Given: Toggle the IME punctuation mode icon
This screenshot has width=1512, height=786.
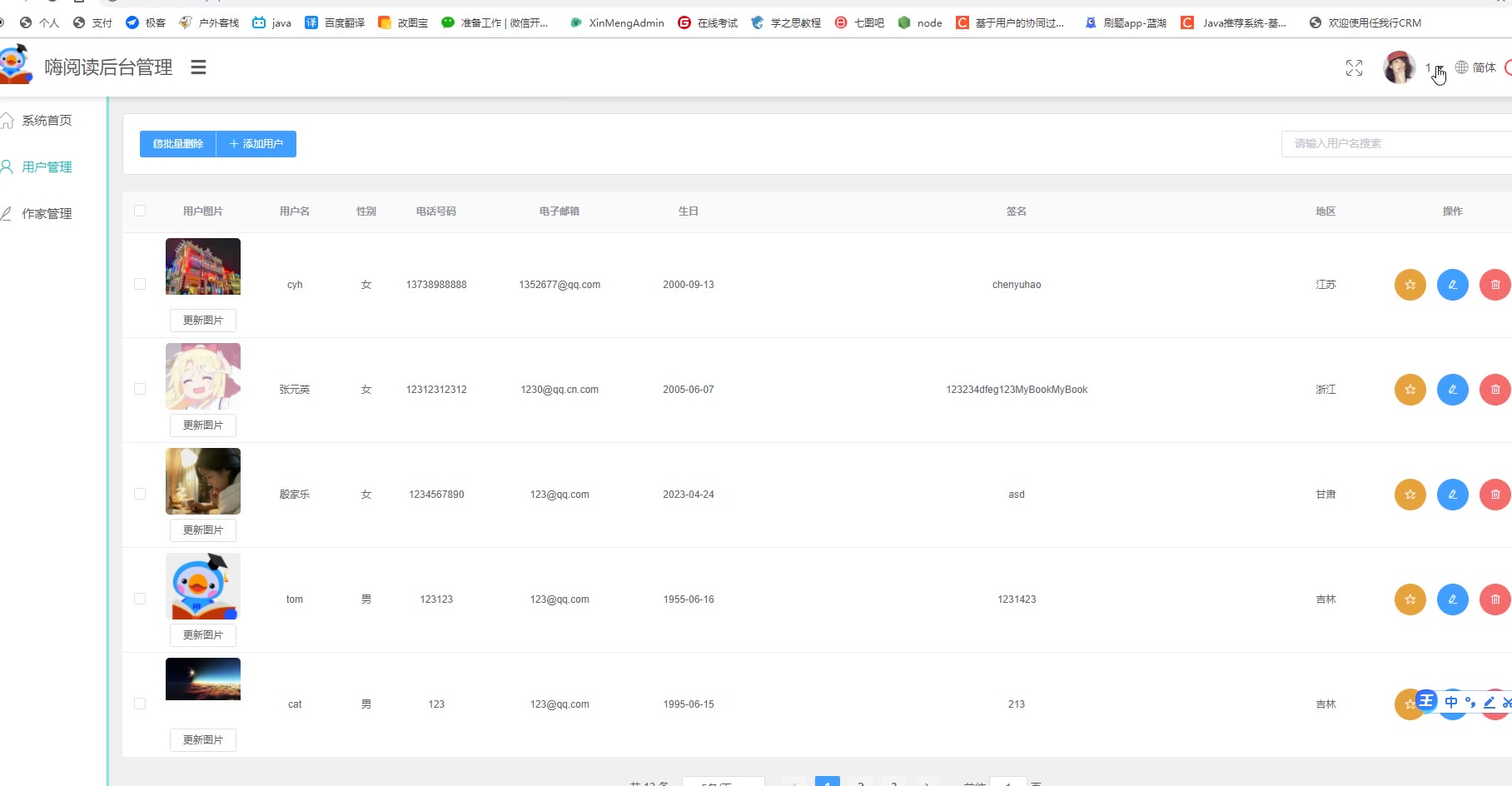Looking at the screenshot, I should click(x=1470, y=702).
